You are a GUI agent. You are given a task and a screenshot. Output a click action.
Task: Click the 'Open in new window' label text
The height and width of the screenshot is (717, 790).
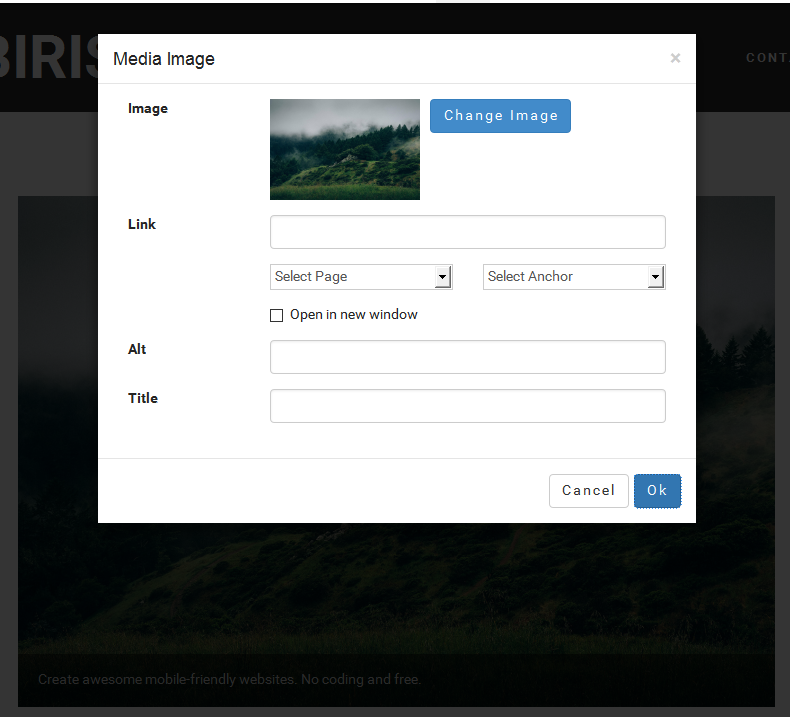(x=354, y=314)
